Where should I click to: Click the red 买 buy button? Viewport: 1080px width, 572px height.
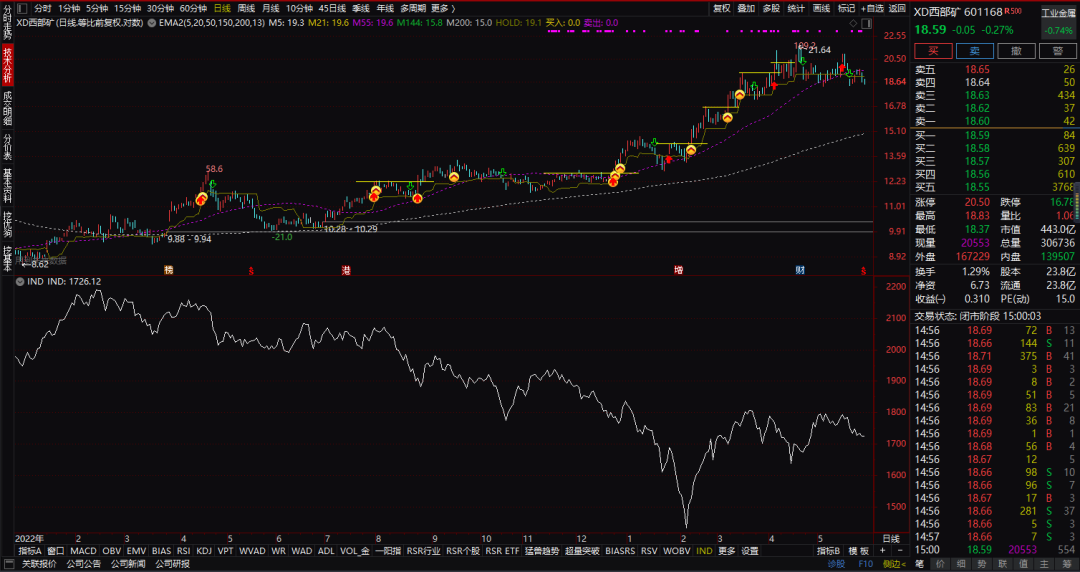[x=933, y=51]
